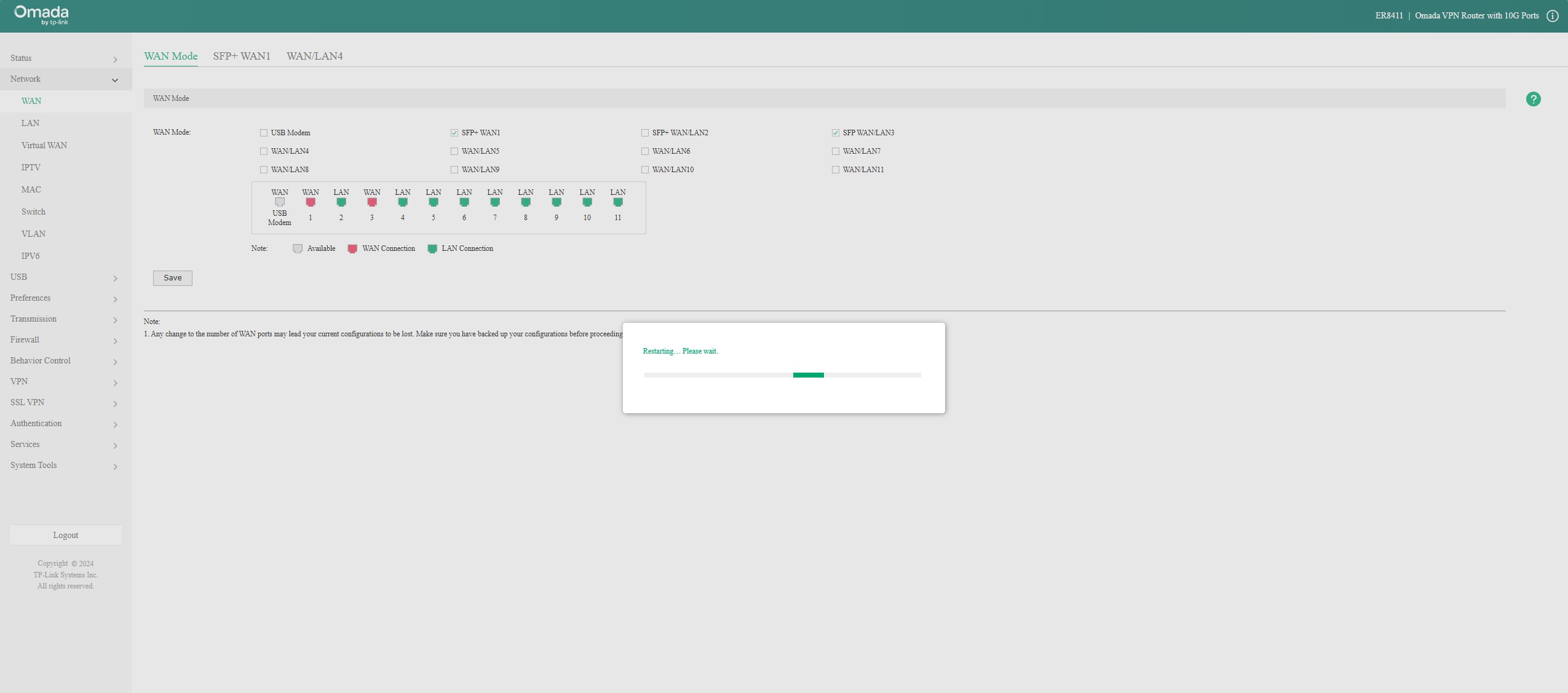1568x693 pixels.
Task: Click the USB Modem port icon
Action: 280,202
